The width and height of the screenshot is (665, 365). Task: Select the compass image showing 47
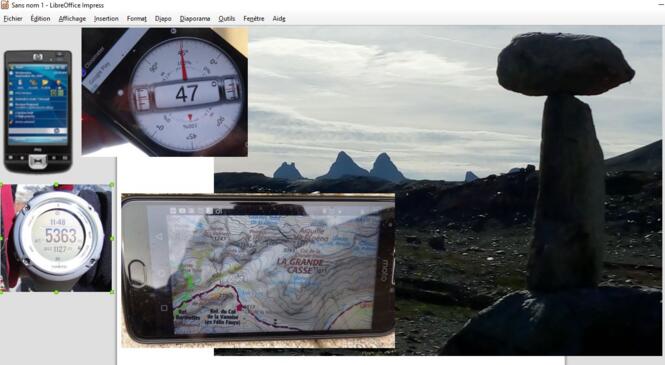click(165, 92)
